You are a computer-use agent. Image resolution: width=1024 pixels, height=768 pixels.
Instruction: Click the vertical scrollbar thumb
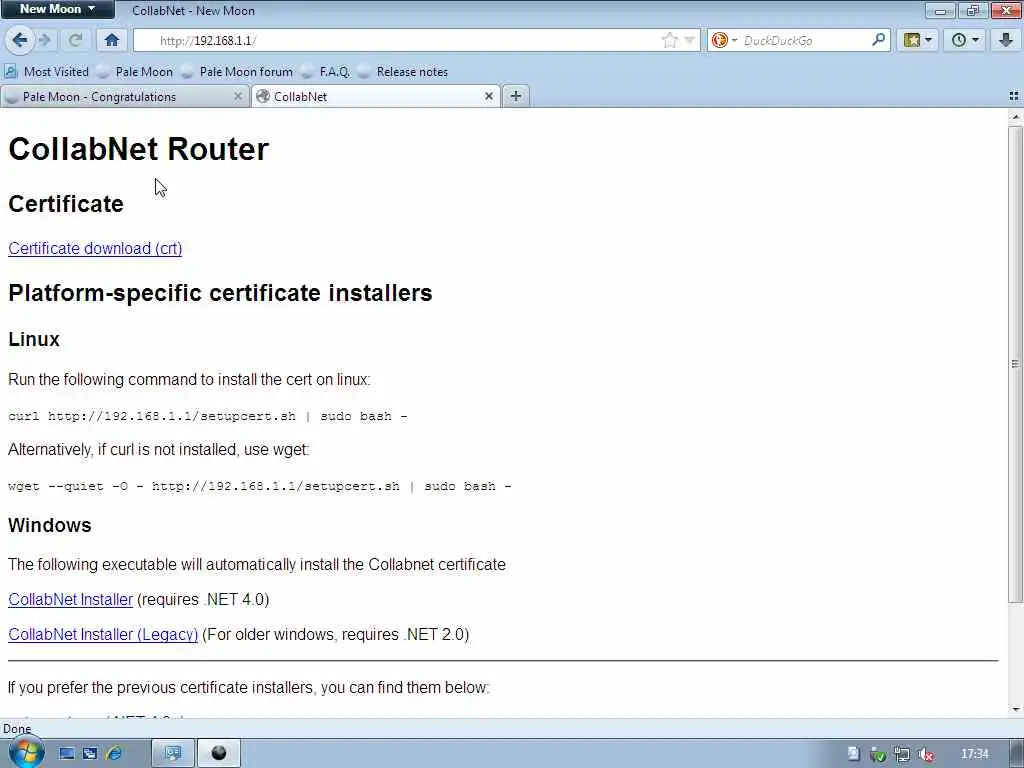(x=1015, y=363)
